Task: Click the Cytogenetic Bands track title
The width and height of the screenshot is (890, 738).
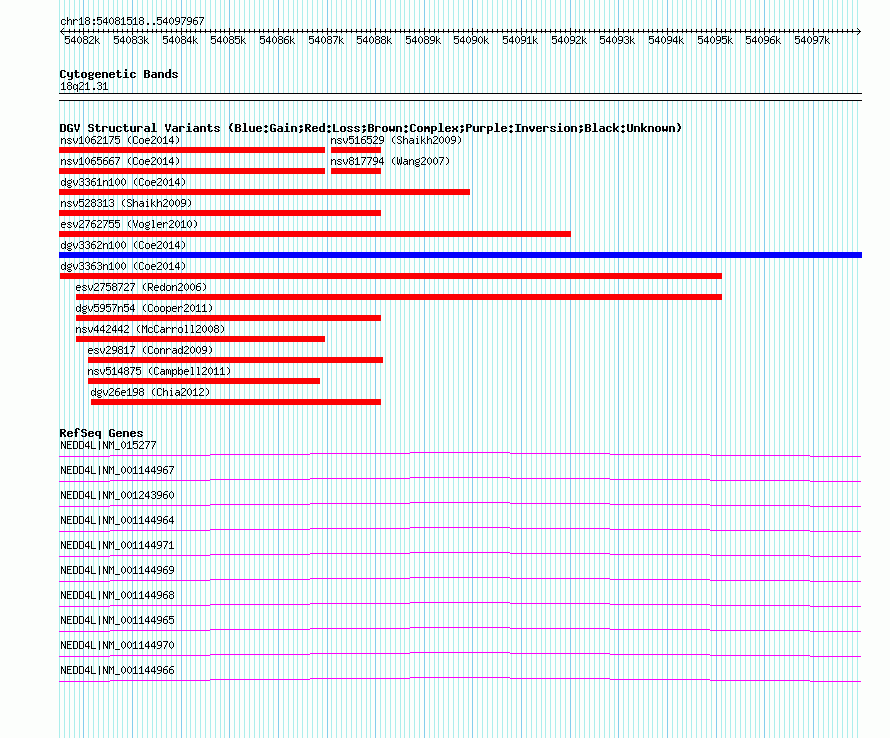Action: [x=119, y=74]
